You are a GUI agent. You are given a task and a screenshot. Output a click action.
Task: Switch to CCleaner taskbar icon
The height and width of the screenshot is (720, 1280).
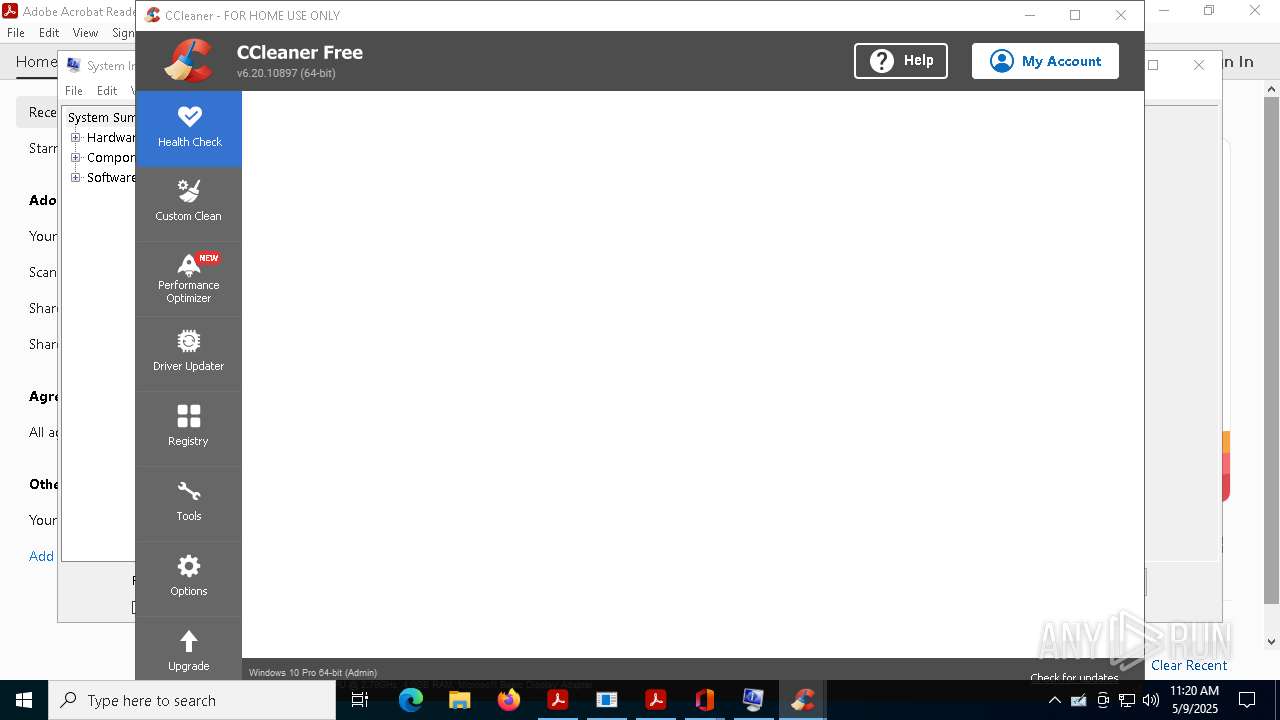pyautogui.click(x=802, y=700)
